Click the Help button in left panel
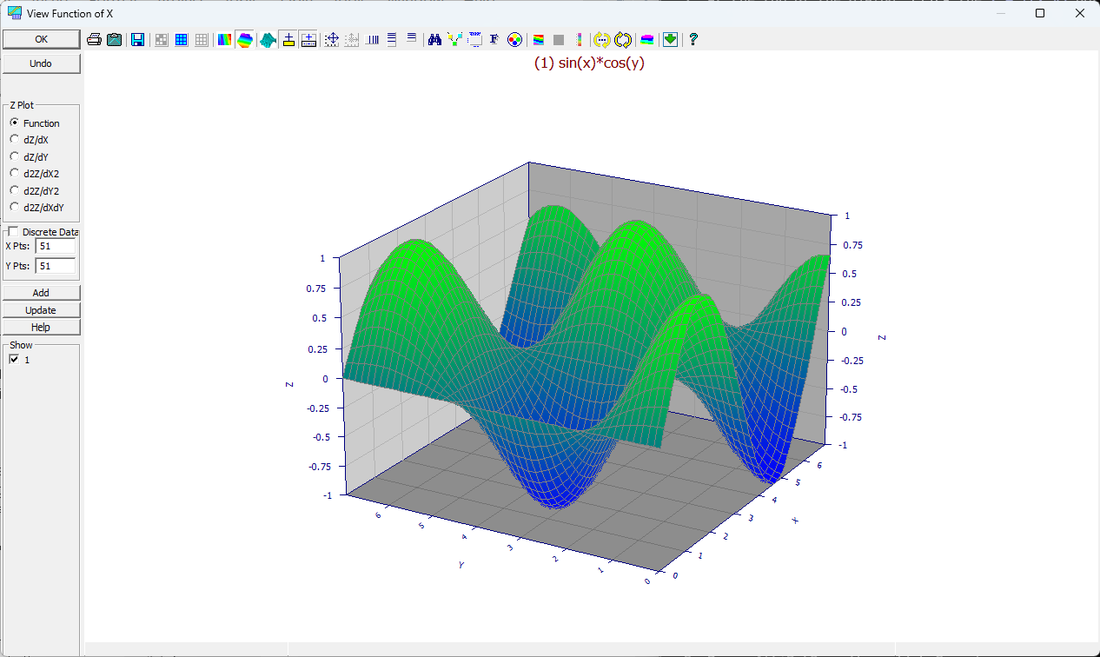 click(41, 327)
